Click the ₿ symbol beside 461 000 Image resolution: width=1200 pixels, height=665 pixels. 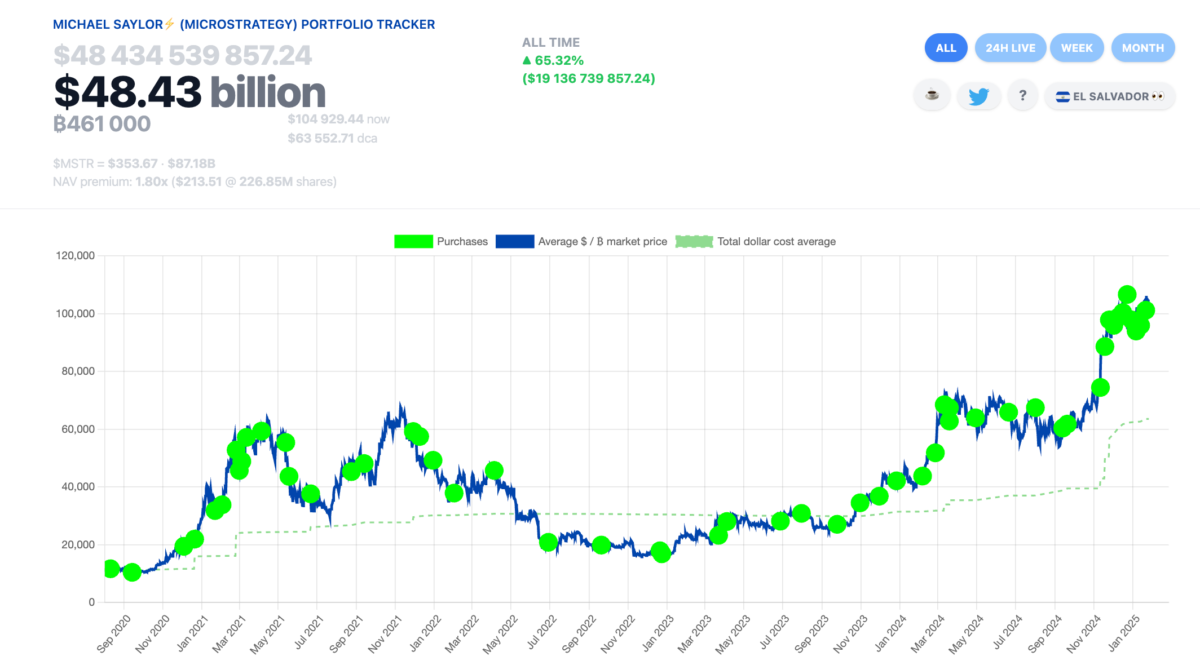pos(60,124)
